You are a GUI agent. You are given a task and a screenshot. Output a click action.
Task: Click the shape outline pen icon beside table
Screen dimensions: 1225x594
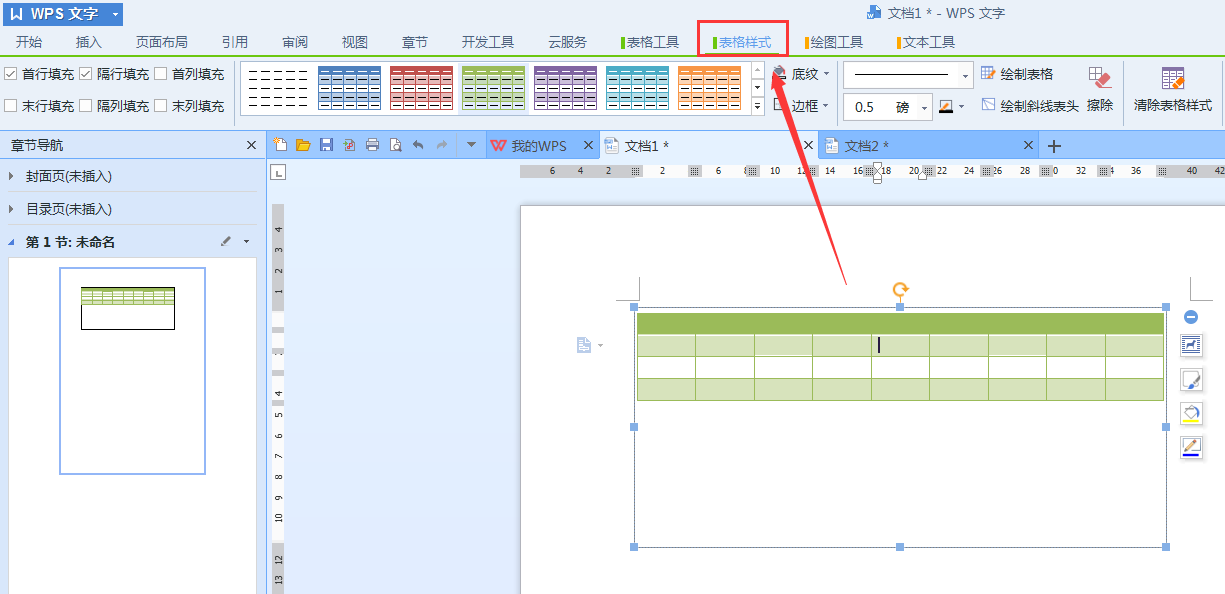pyautogui.click(x=1191, y=447)
